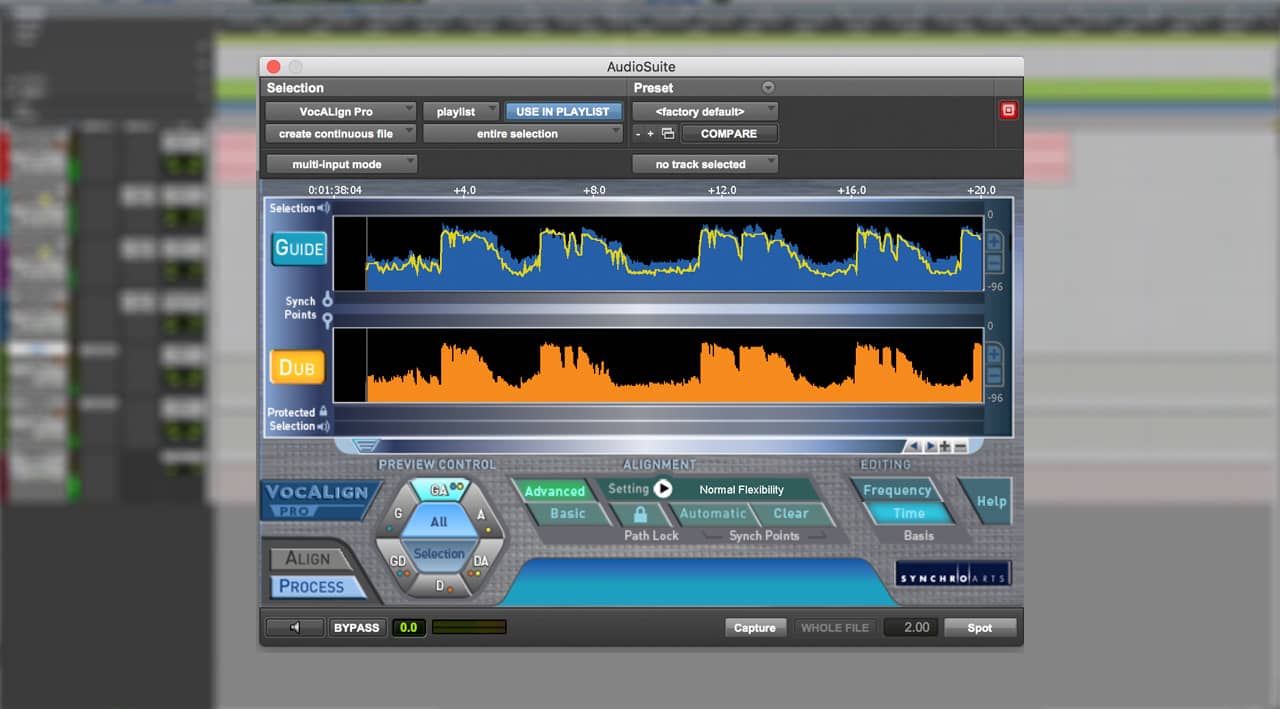Open the VocALign Pro plugin selector dropdown
This screenshot has width=1280, height=709.
[340, 111]
